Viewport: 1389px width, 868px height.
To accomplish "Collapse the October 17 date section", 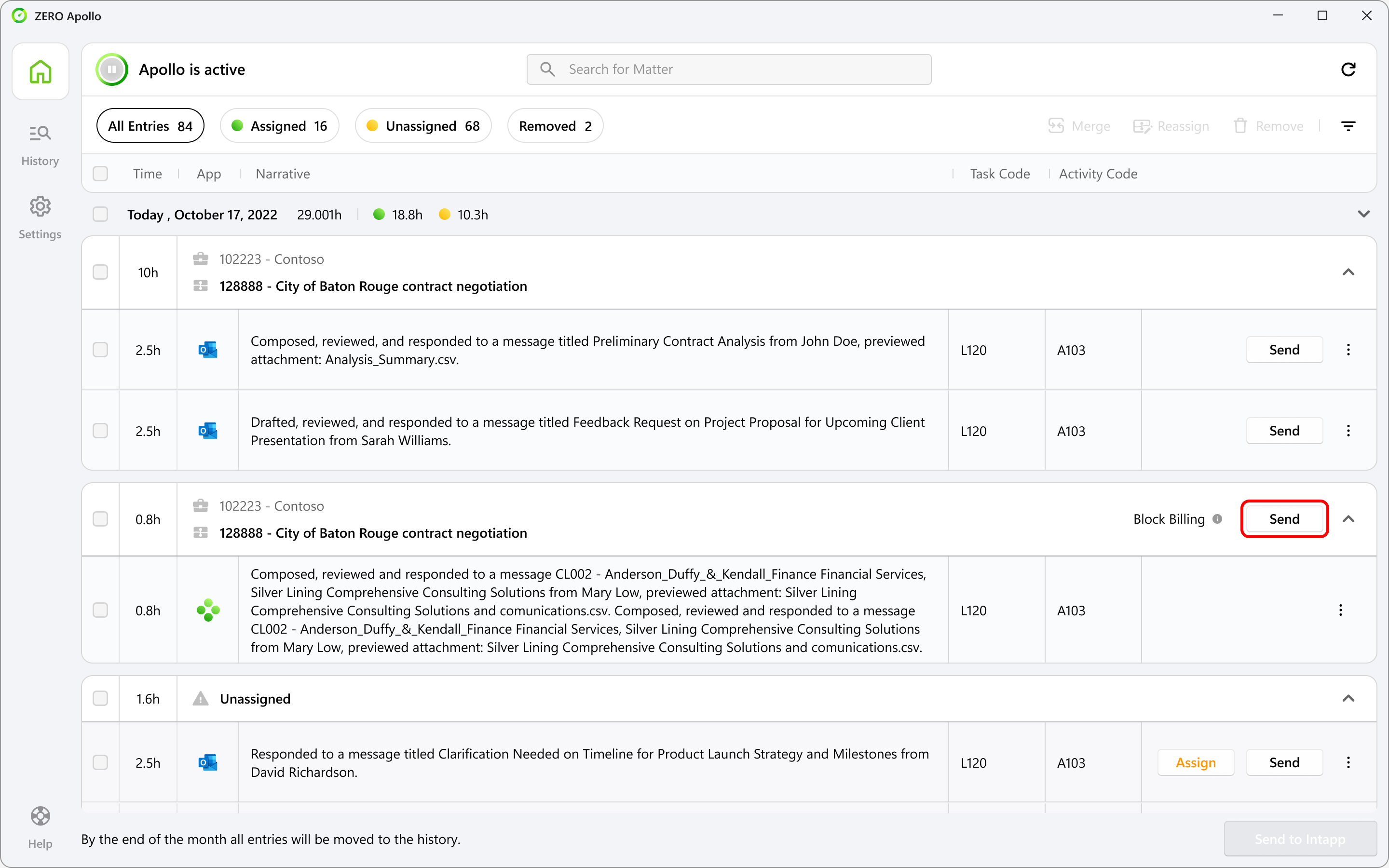I will (x=1364, y=214).
